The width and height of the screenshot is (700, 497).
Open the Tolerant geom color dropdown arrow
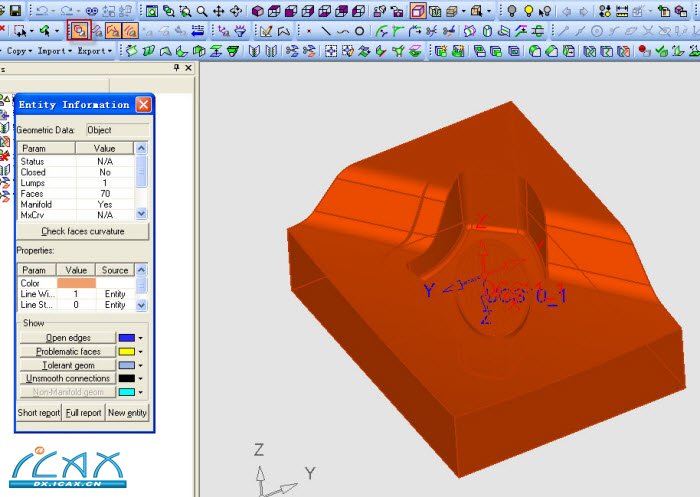(141, 365)
